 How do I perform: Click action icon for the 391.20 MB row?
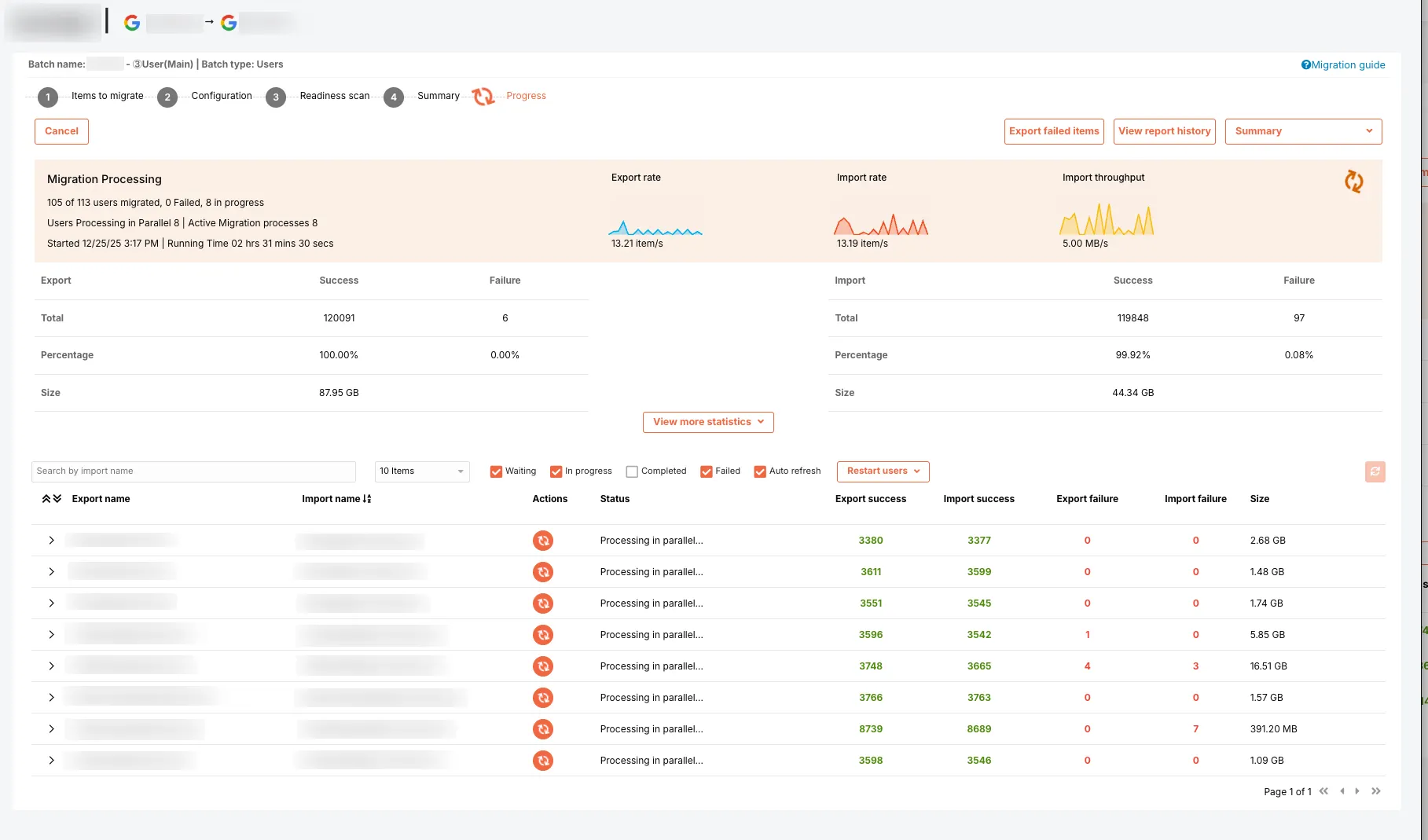pyautogui.click(x=542, y=729)
